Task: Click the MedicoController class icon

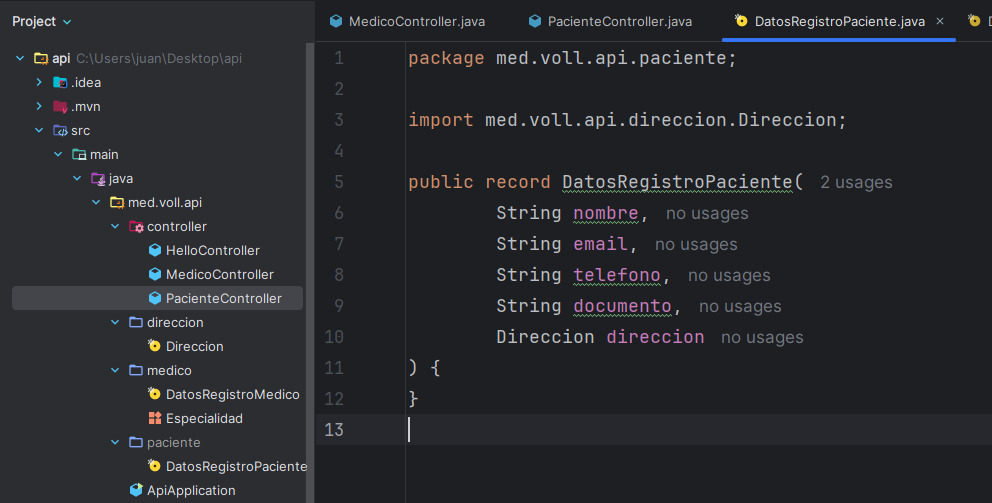Action: tap(155, 274)
